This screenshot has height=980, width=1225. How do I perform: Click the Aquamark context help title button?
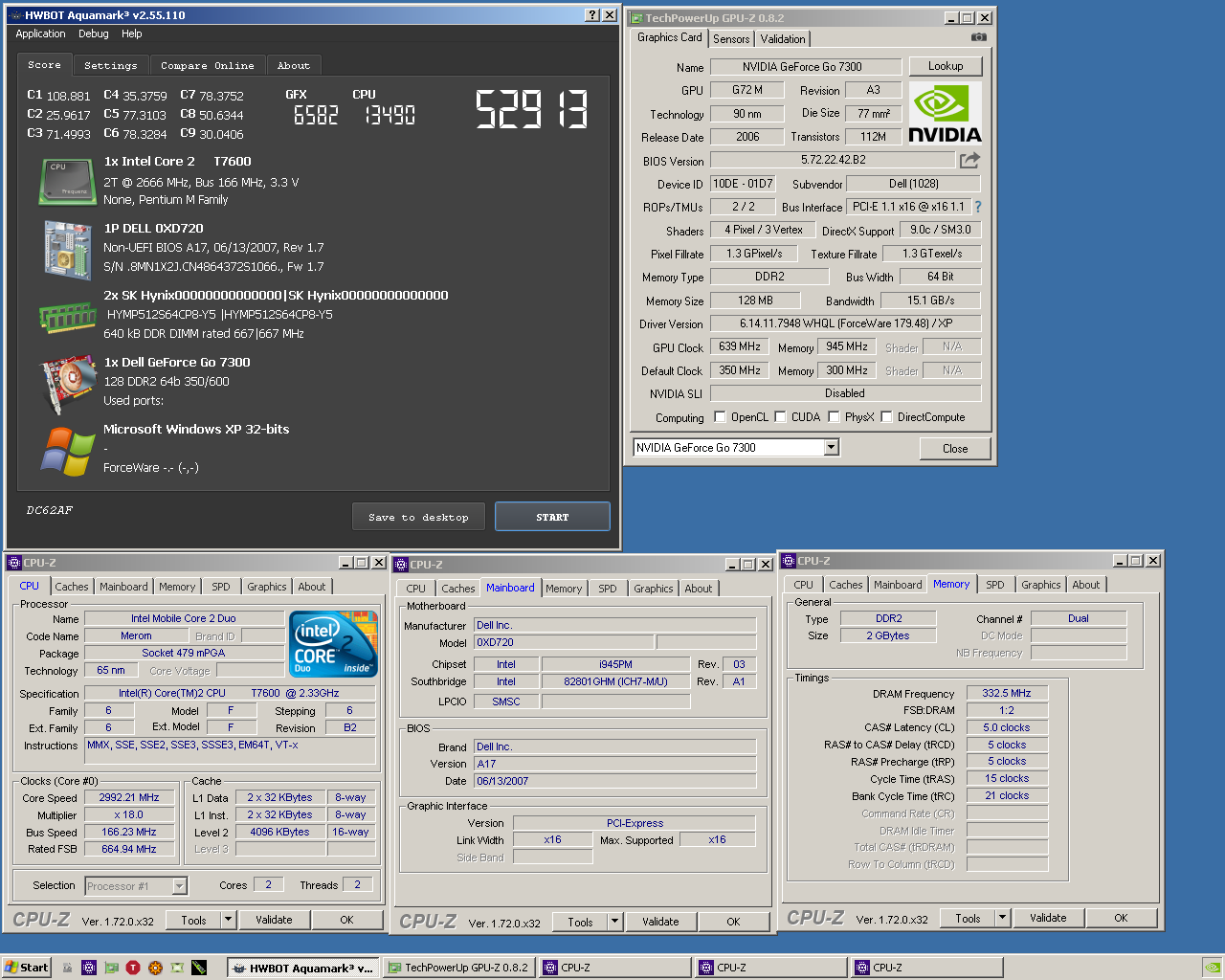pos(592,15)
